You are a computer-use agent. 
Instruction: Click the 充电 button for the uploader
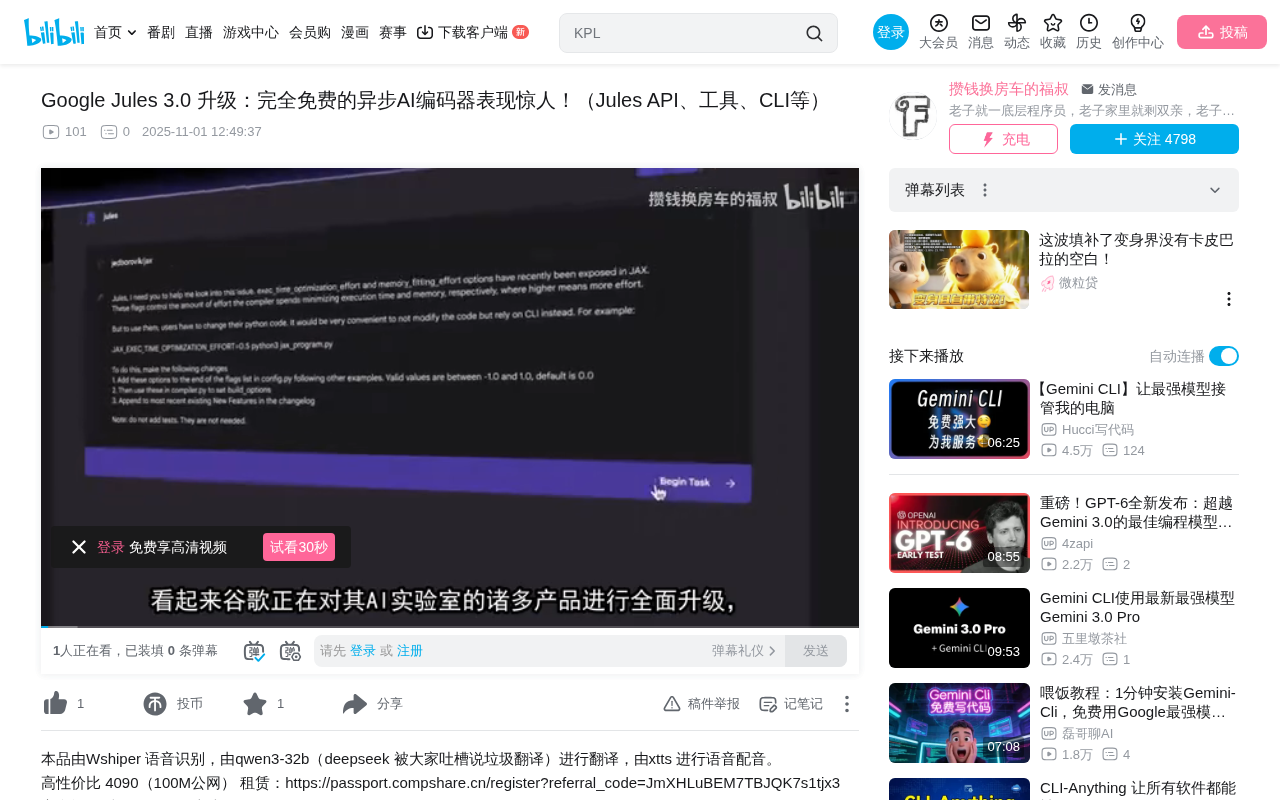pos(1003,139)
